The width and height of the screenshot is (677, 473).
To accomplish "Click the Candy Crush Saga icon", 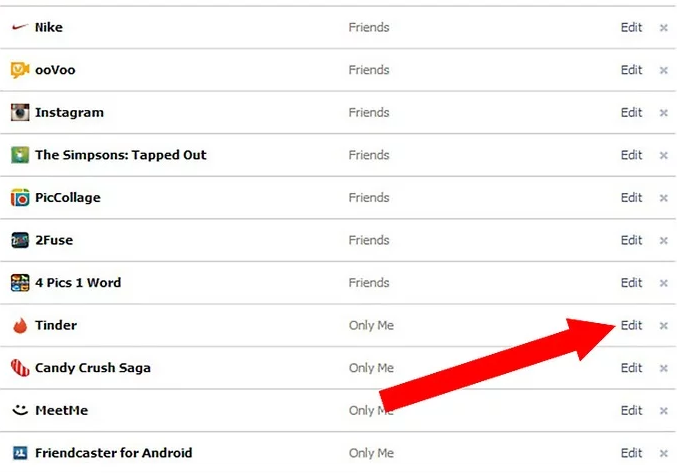I will pos(19,368).
